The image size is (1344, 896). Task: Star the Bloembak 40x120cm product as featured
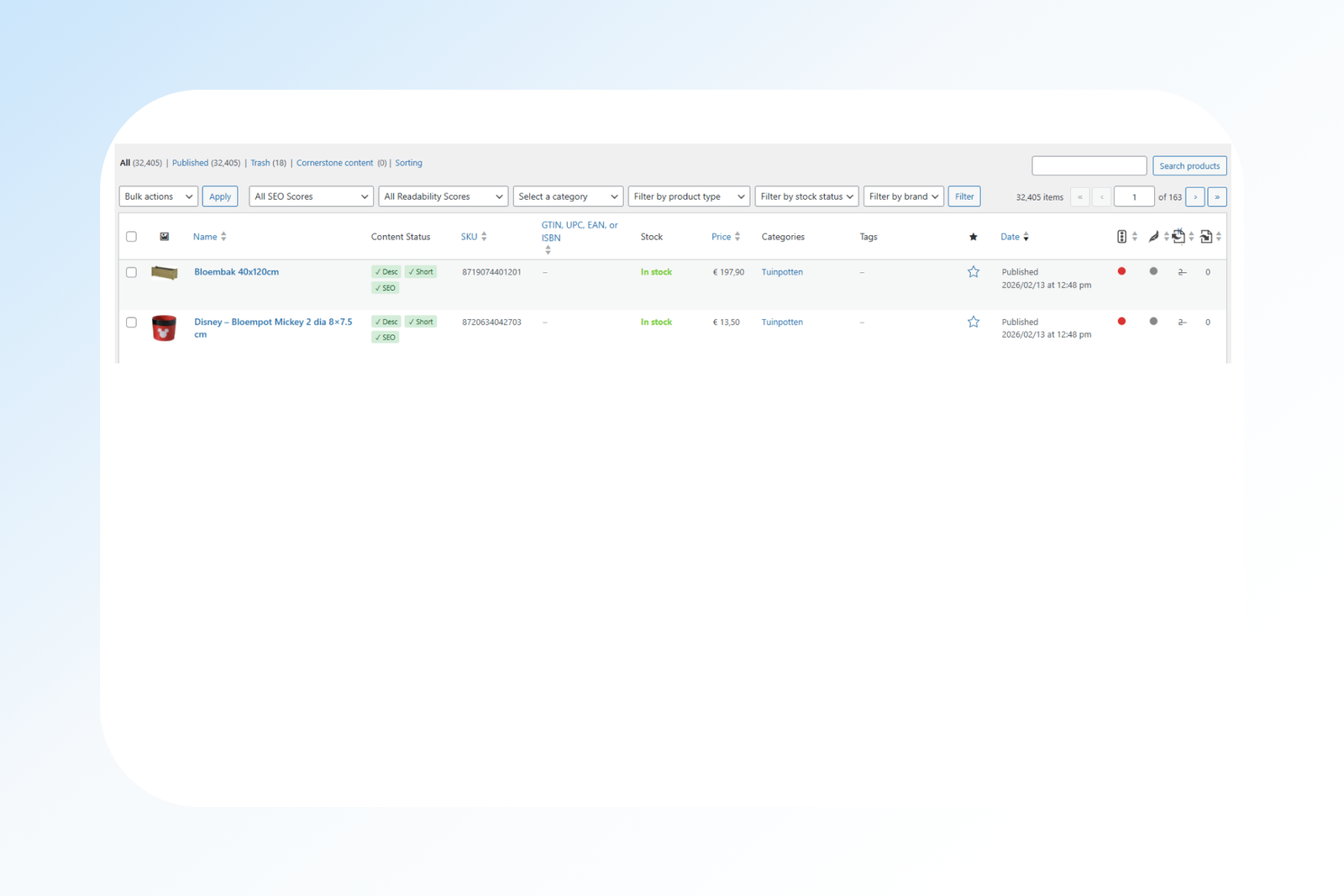(973, 272)
